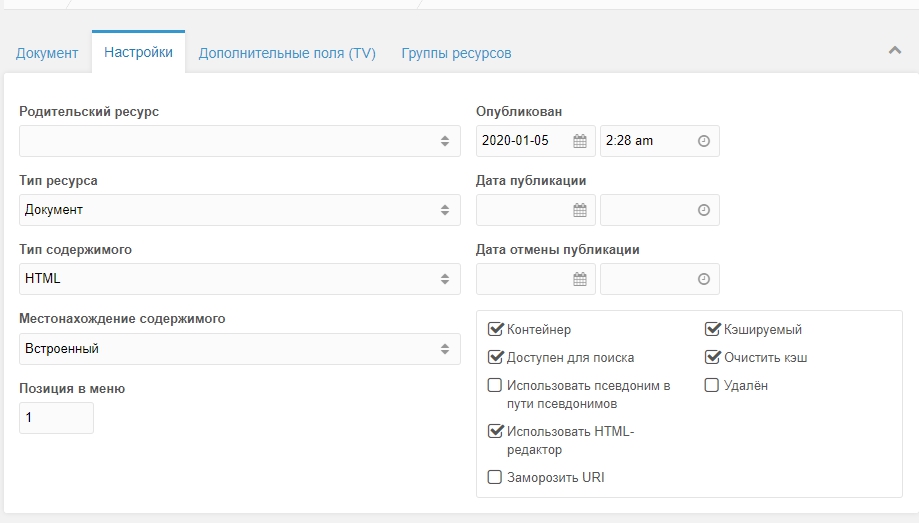Uncheck the Контейнер checkbox

coord(495,329)
